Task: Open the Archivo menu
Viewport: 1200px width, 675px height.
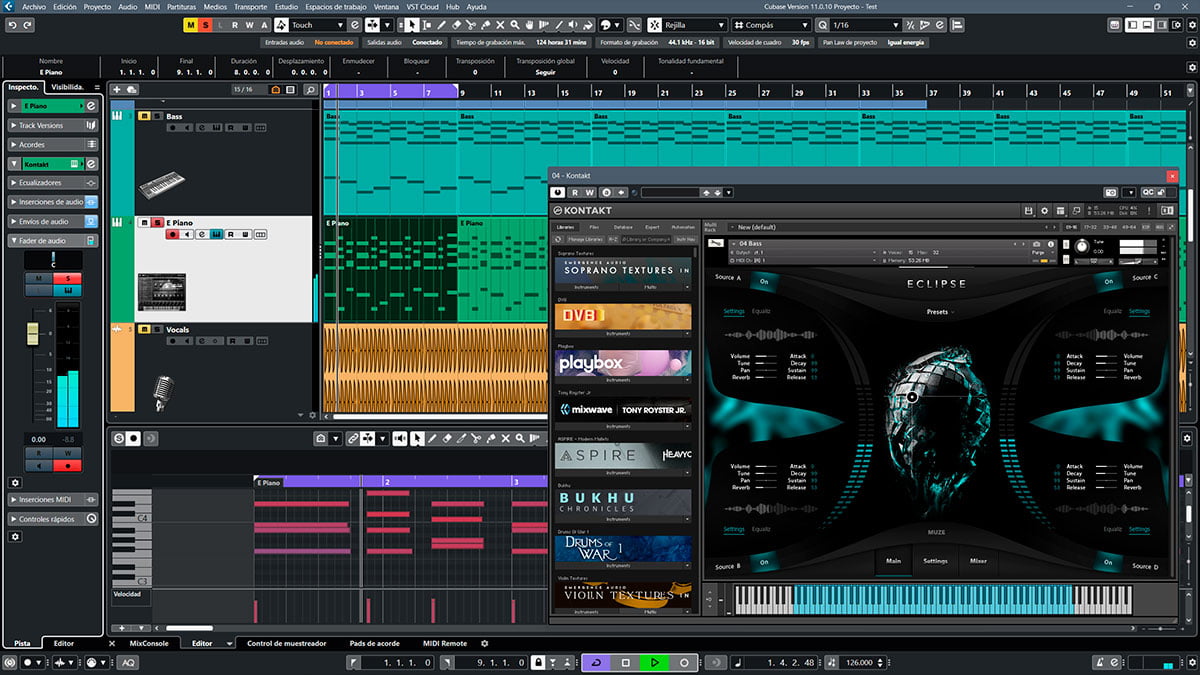Action: coord(33,6)
